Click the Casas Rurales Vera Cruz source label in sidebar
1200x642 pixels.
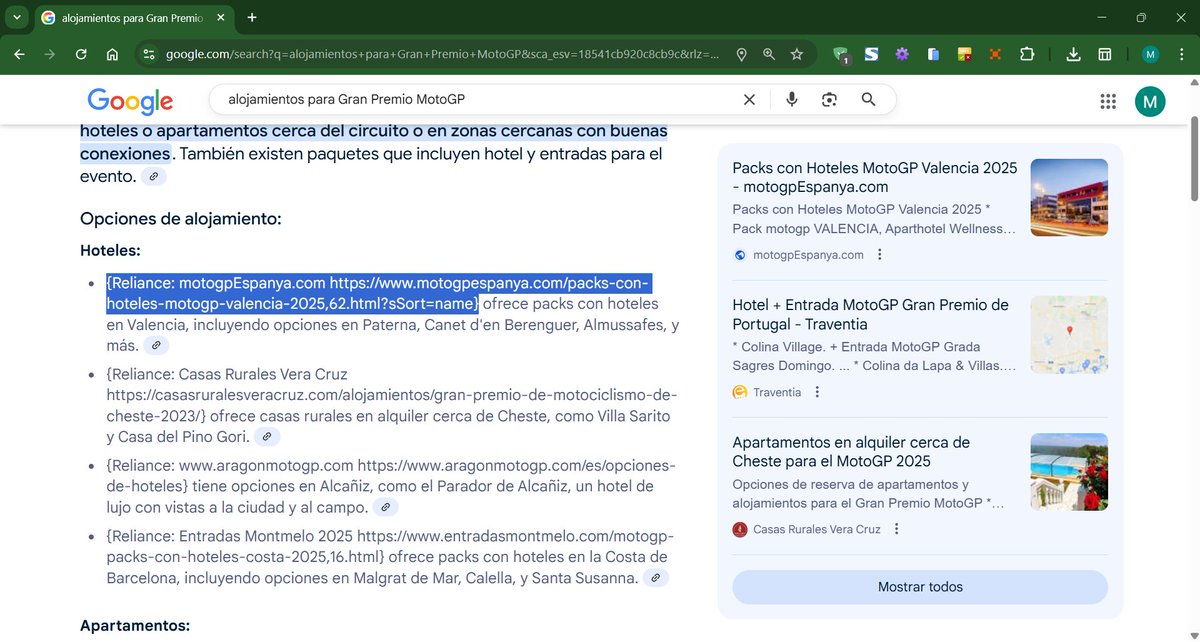[817, 529]
